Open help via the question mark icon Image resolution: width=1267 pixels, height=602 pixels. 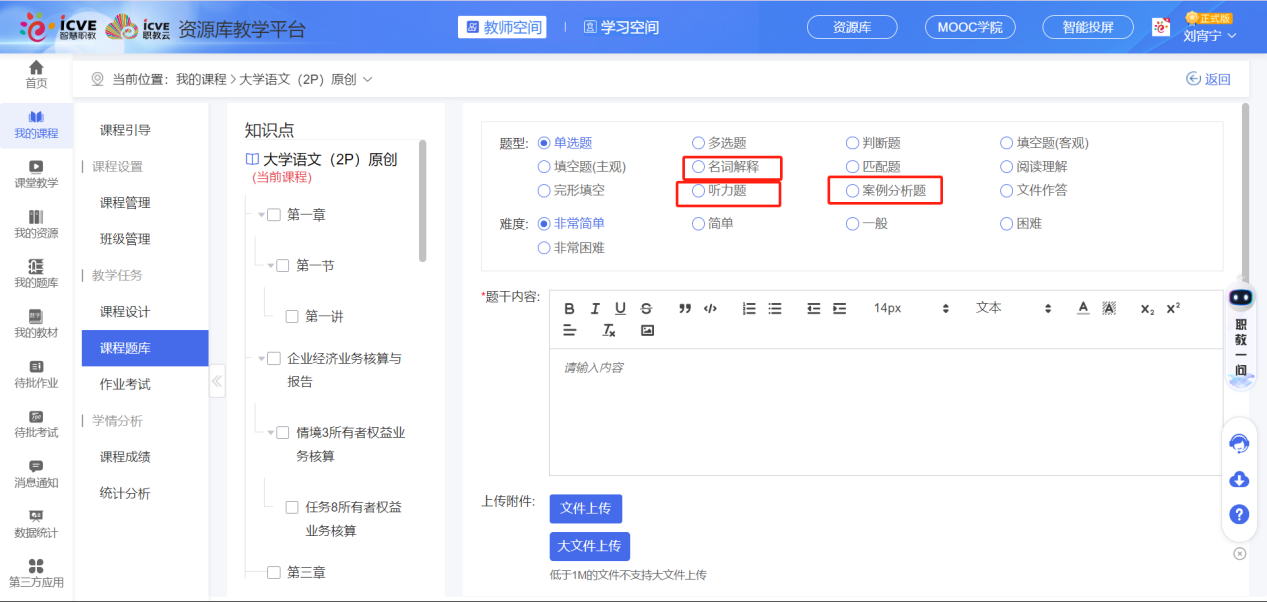pyautogui.click(x=1239, y=514)
